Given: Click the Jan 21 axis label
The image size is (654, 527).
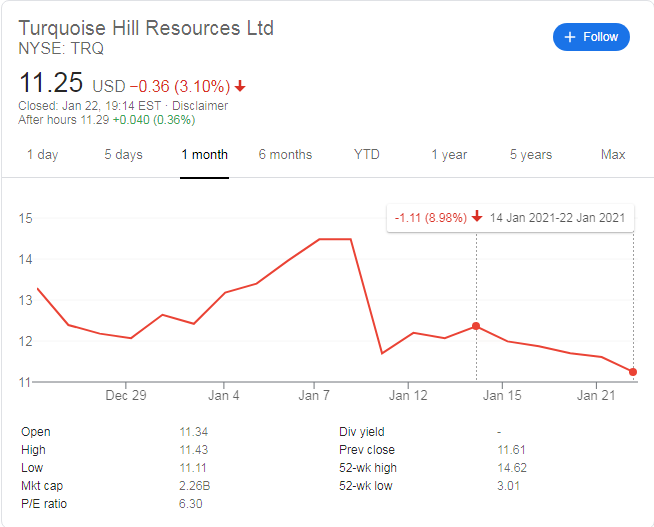Looking at the screenshot, I should pos(596,395).
